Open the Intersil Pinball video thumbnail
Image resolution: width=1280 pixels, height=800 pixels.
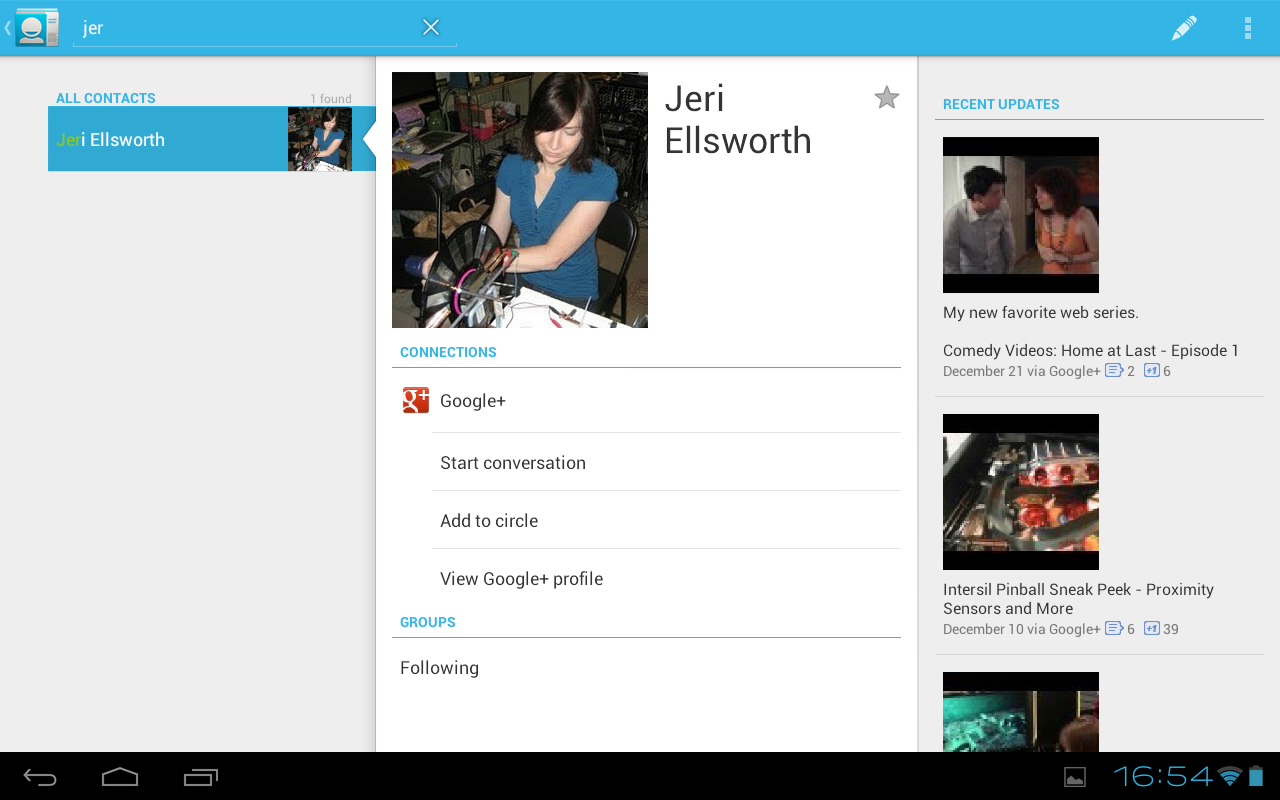[x=1021, y=492]
